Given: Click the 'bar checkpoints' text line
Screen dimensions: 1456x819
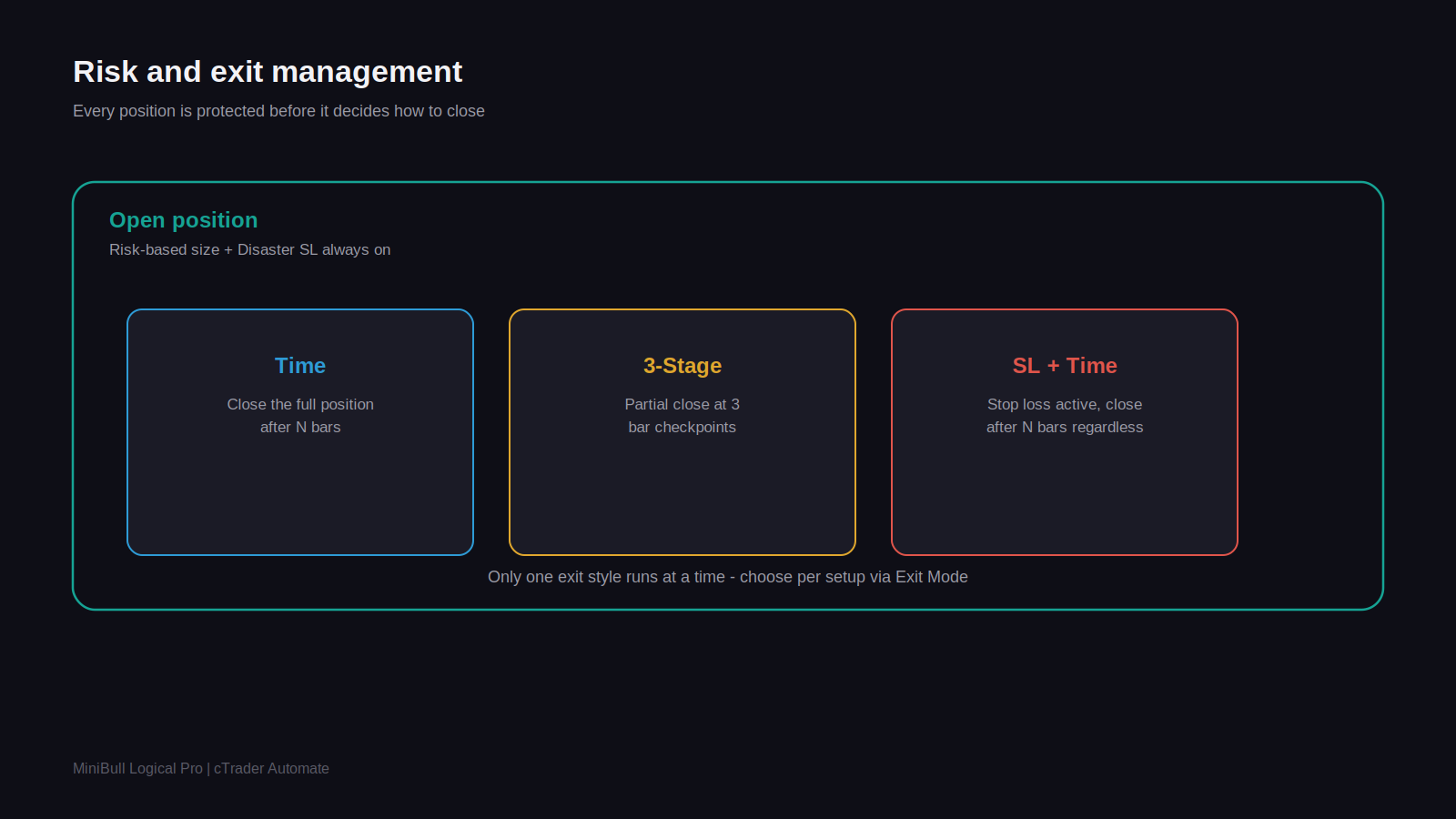Looking at the screenshot, I should point(682,427).
